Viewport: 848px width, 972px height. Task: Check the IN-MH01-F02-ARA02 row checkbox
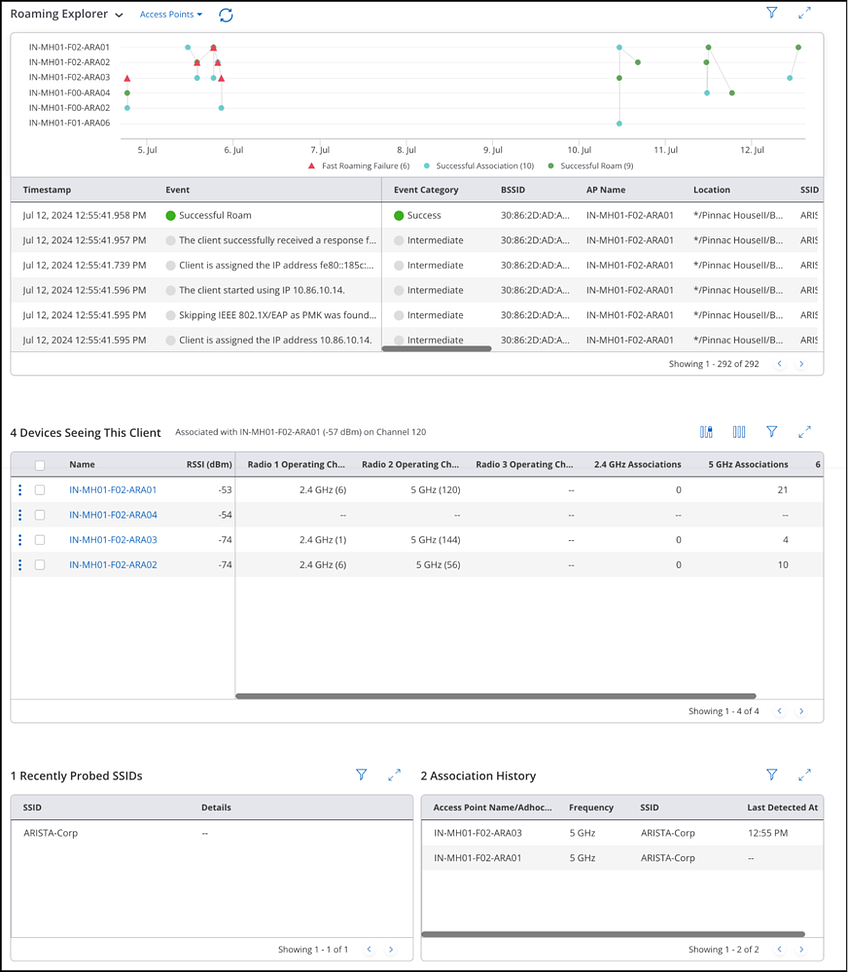coord(40,565)
